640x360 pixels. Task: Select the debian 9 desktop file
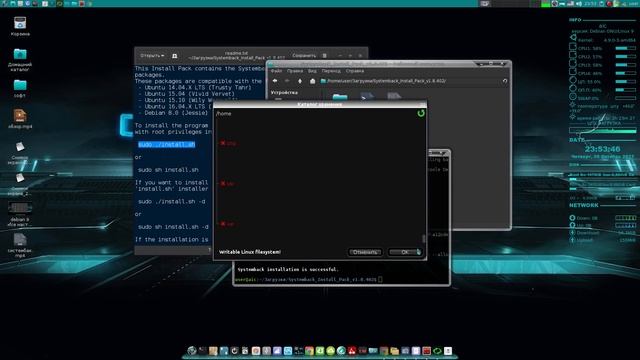point(20,214)
